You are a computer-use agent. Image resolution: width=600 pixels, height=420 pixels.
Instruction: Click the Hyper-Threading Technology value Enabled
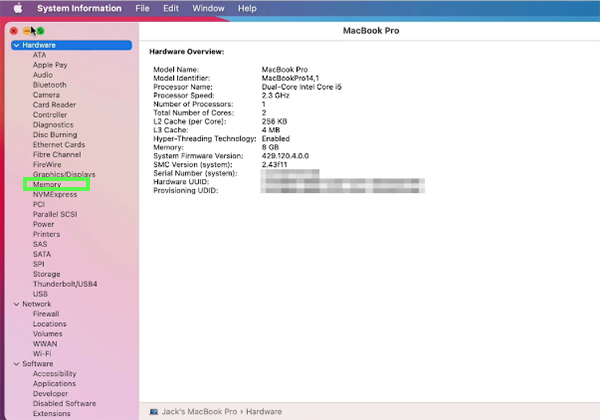pos(276,139)
